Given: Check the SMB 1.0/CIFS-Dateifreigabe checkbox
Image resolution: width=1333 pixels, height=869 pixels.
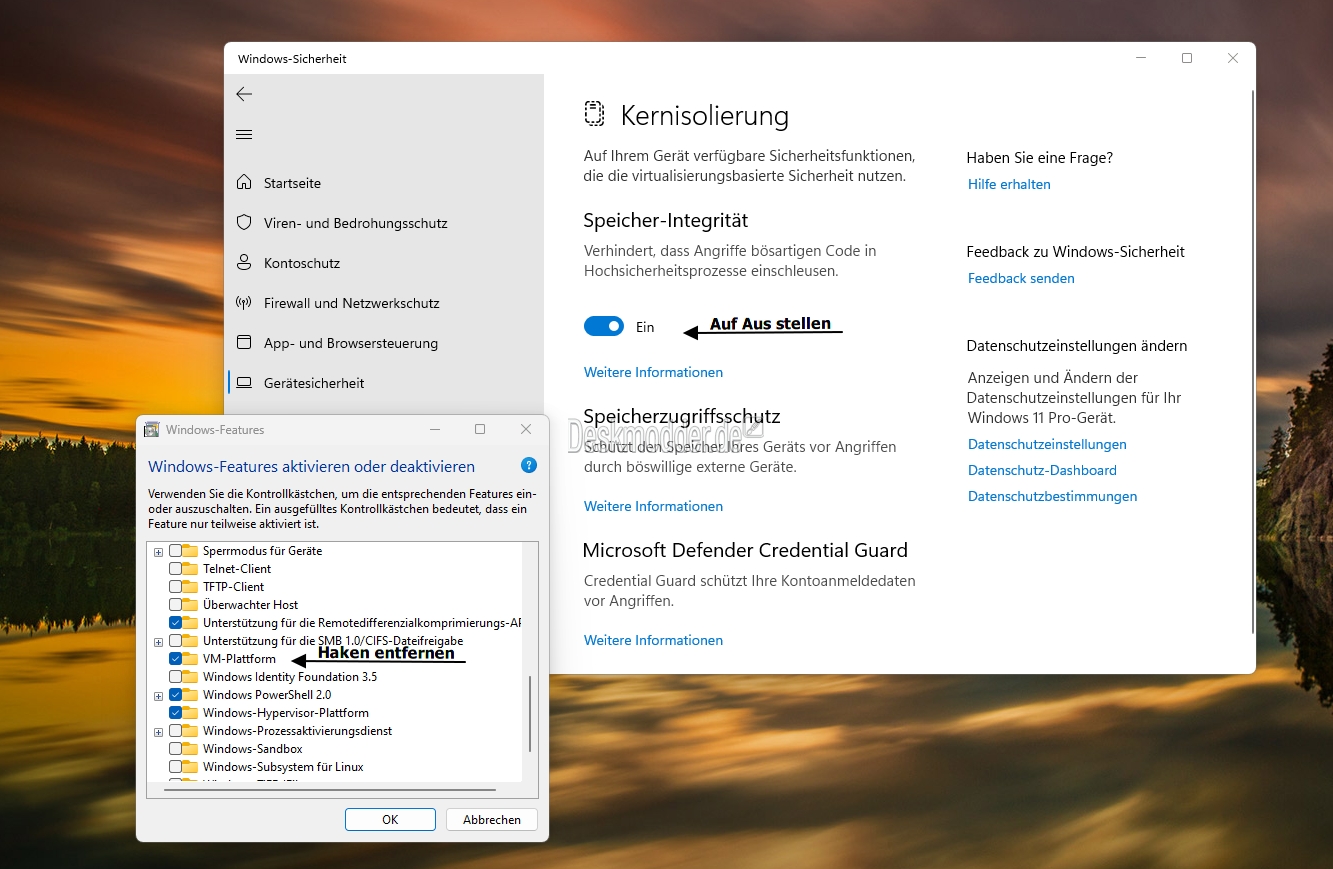Looking at the screenshot, I should tap(176, 641).
